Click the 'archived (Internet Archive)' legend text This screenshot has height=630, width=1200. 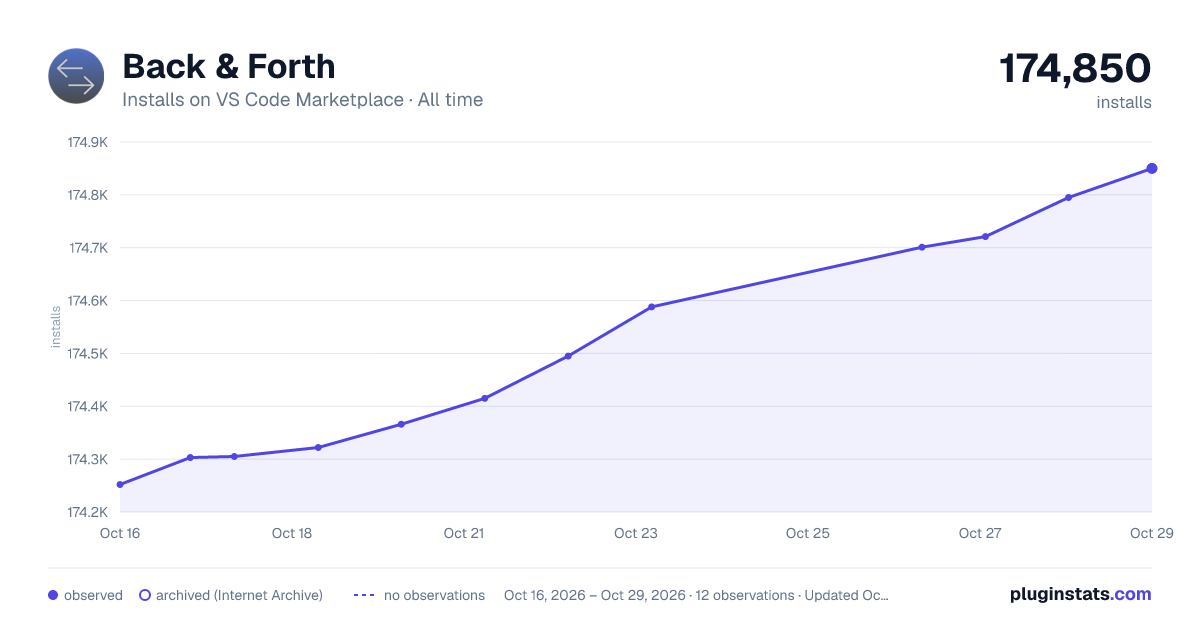click(x=239, y=595)
